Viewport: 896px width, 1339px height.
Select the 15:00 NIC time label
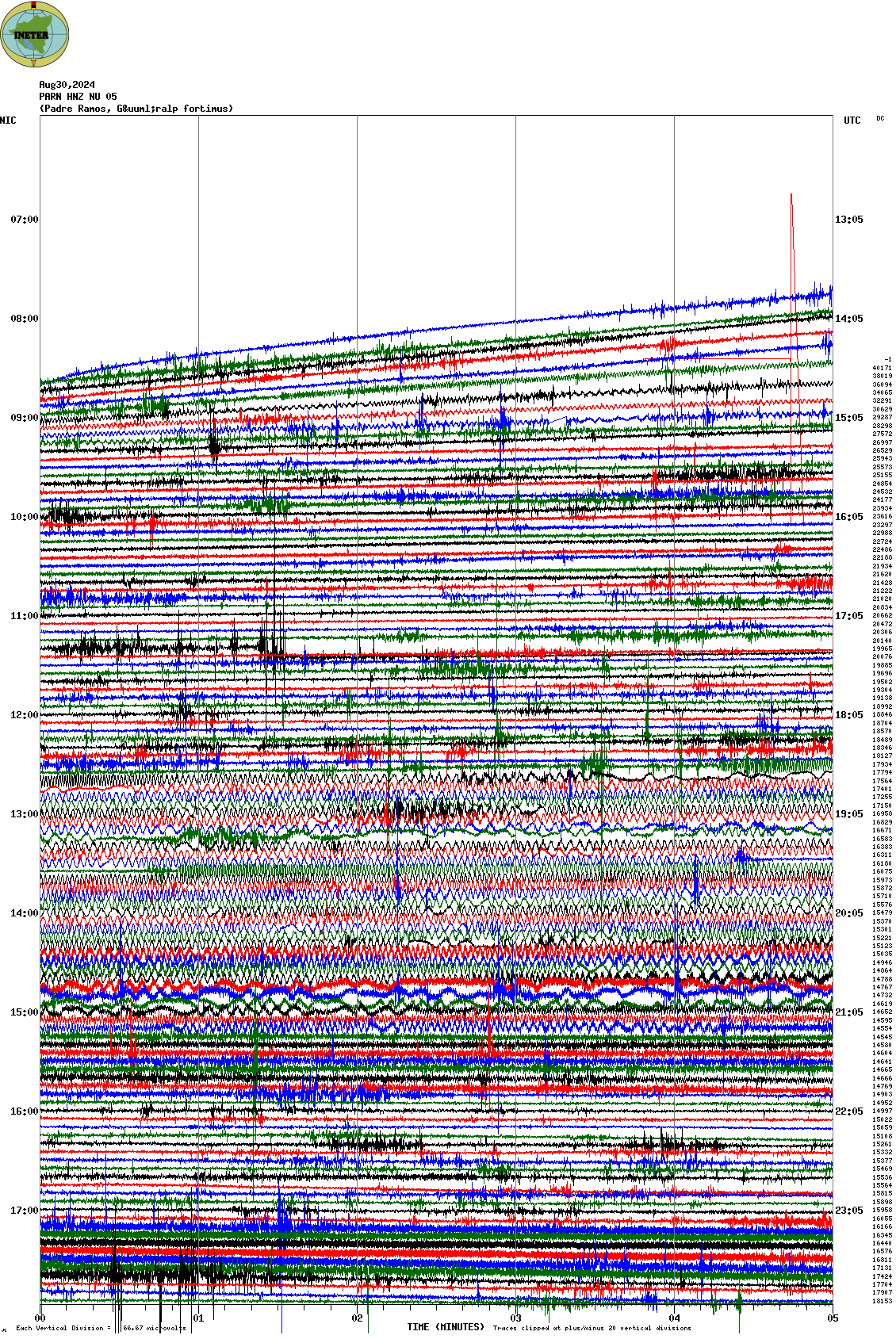tap(24, 1012)
